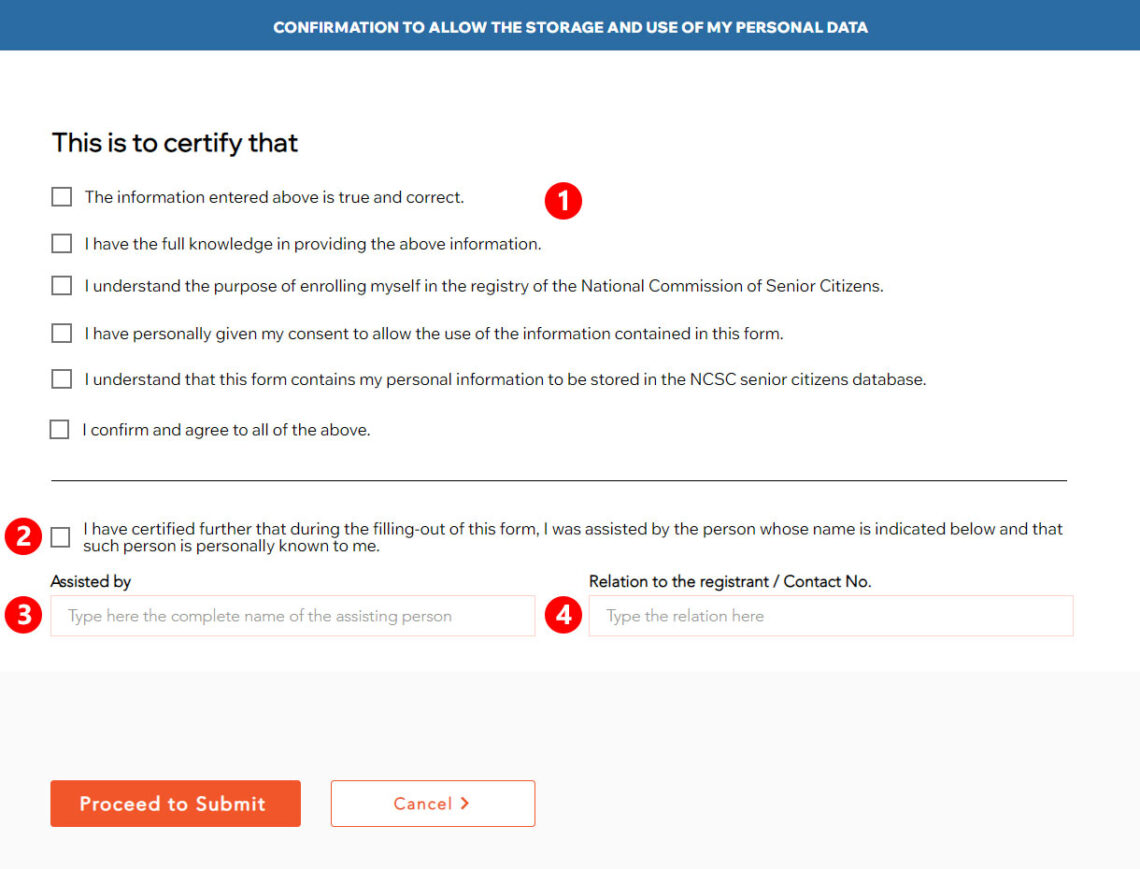Screen dimensions: 1140x869
Task: Check "I have personally given my consent" box
Action: (61, 332)
